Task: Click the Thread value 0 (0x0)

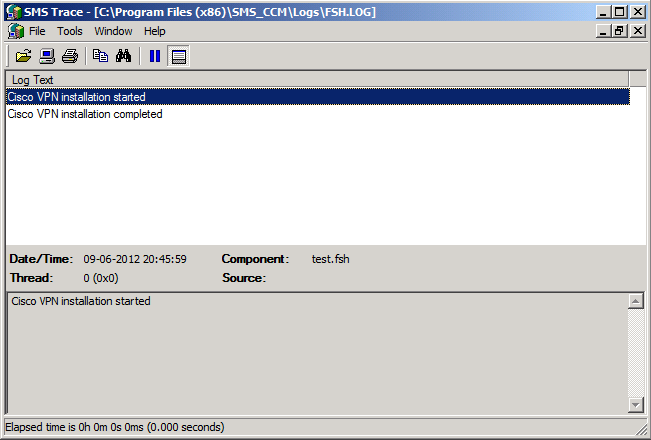Action: [x=101, y=278]
